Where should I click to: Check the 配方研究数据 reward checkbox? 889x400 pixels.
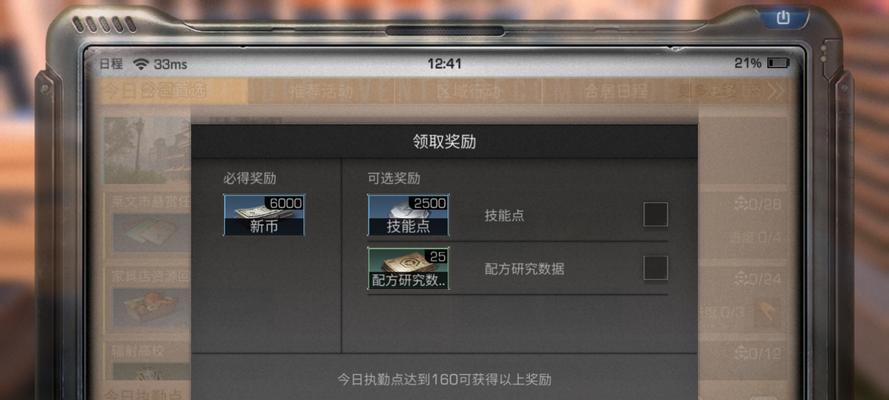tap(655, 267)
